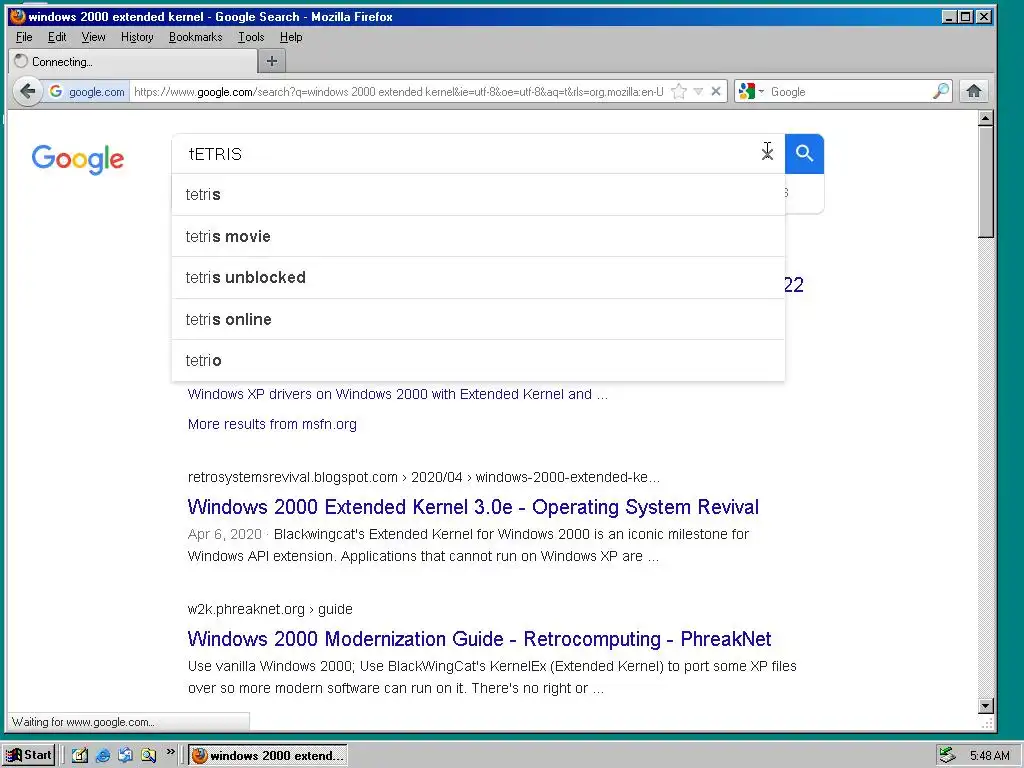1024x768 pixels.
Task: Click the search bar magnifying glass icon
Action: [941, 91]
